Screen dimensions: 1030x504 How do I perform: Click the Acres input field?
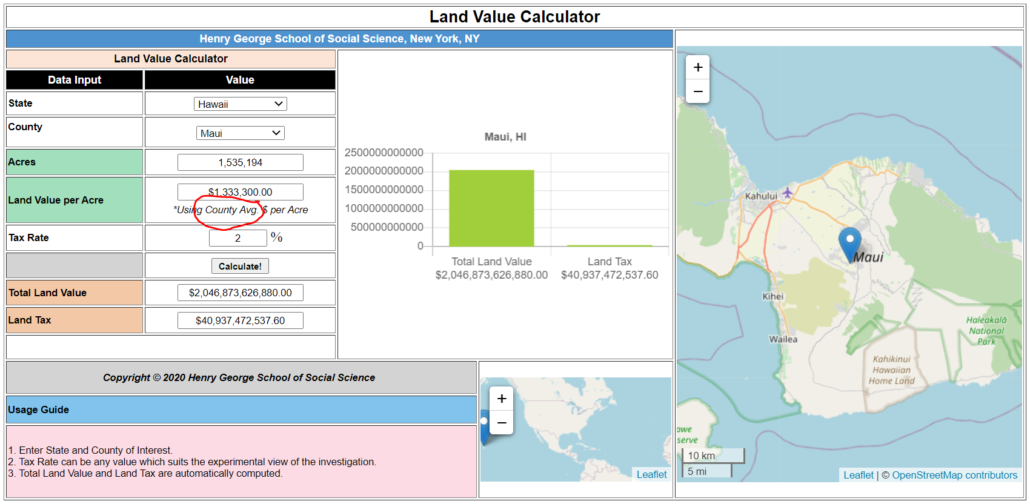240,162
